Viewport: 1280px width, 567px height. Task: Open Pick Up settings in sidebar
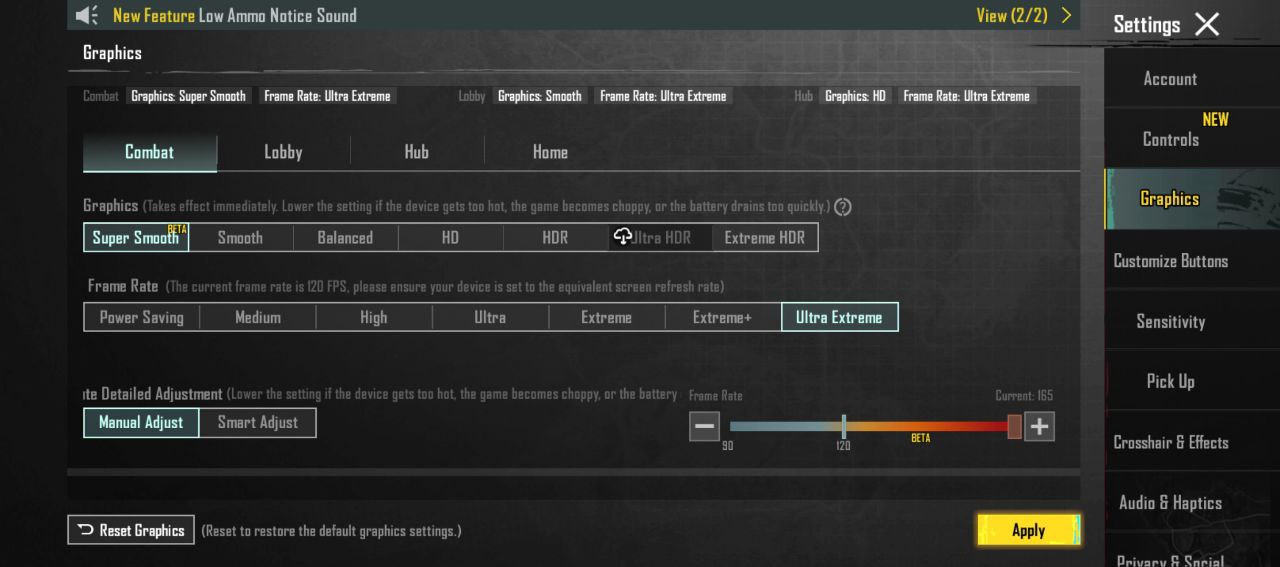(x=1171, y=381)
